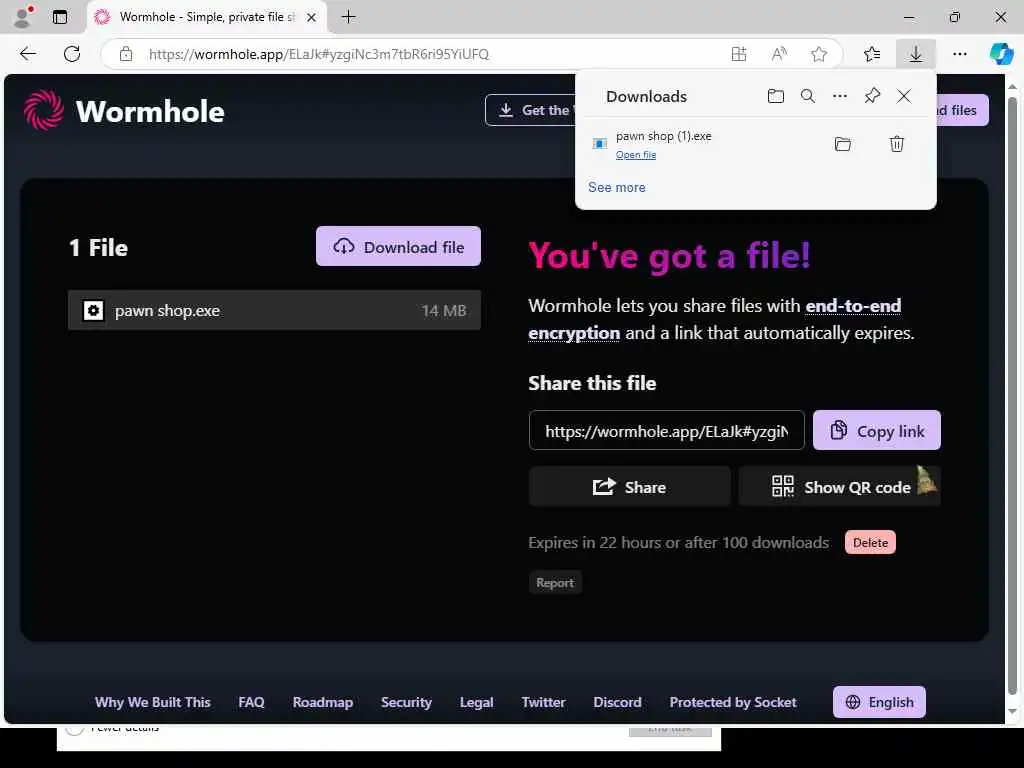Show pawn shop (1).exe in folder
Viewport: 1024px width, 768px height.
pos(842,144)
